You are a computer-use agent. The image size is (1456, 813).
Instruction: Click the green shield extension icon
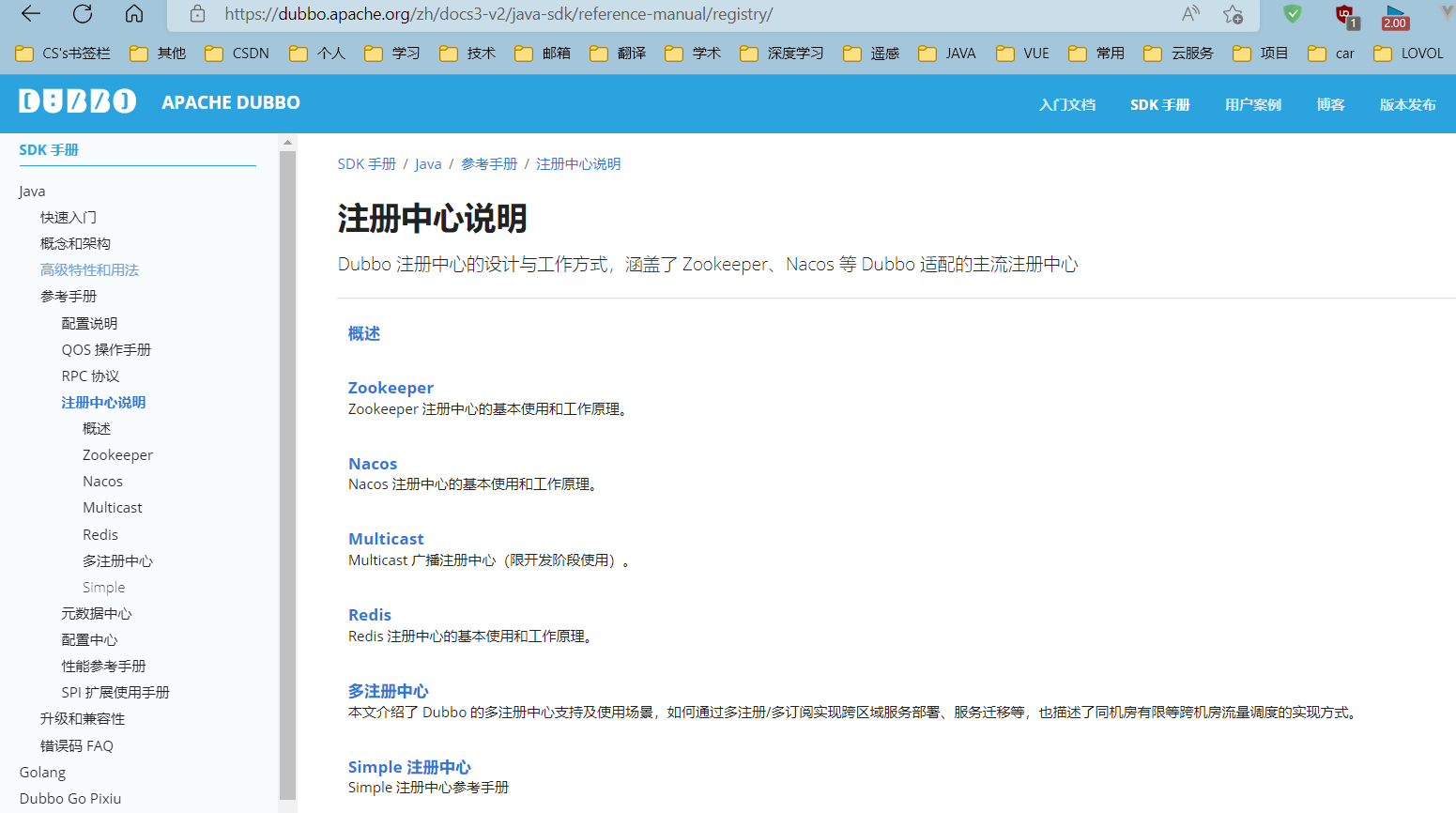coord(1293,14)
